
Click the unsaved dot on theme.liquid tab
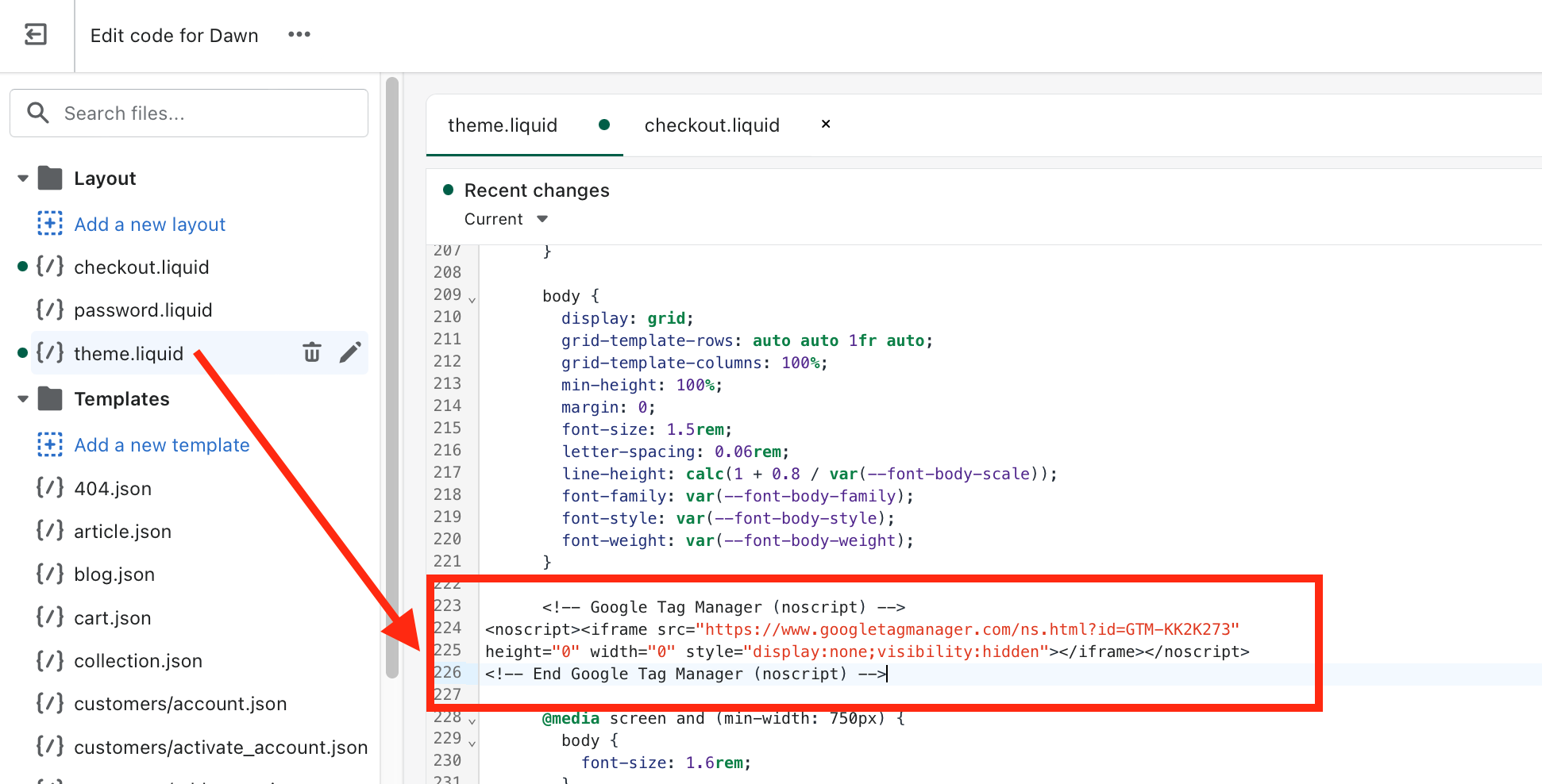[x=604, y=125]
